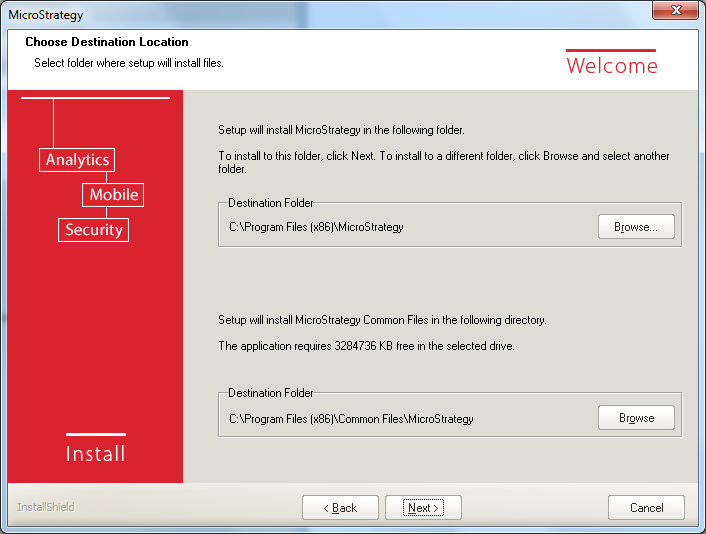Click the disk space requirement text
Screen dimensions: 706x534
[x=366, y=346]
